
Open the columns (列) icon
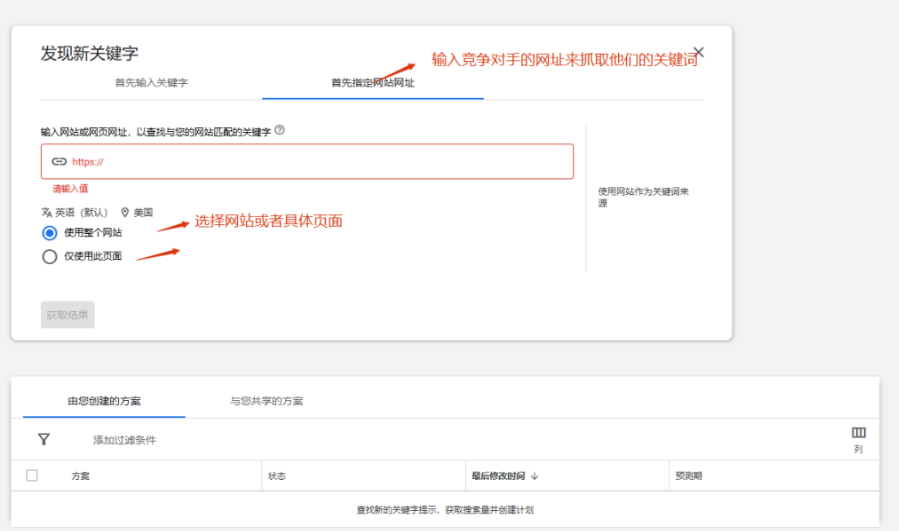point(858,433)
